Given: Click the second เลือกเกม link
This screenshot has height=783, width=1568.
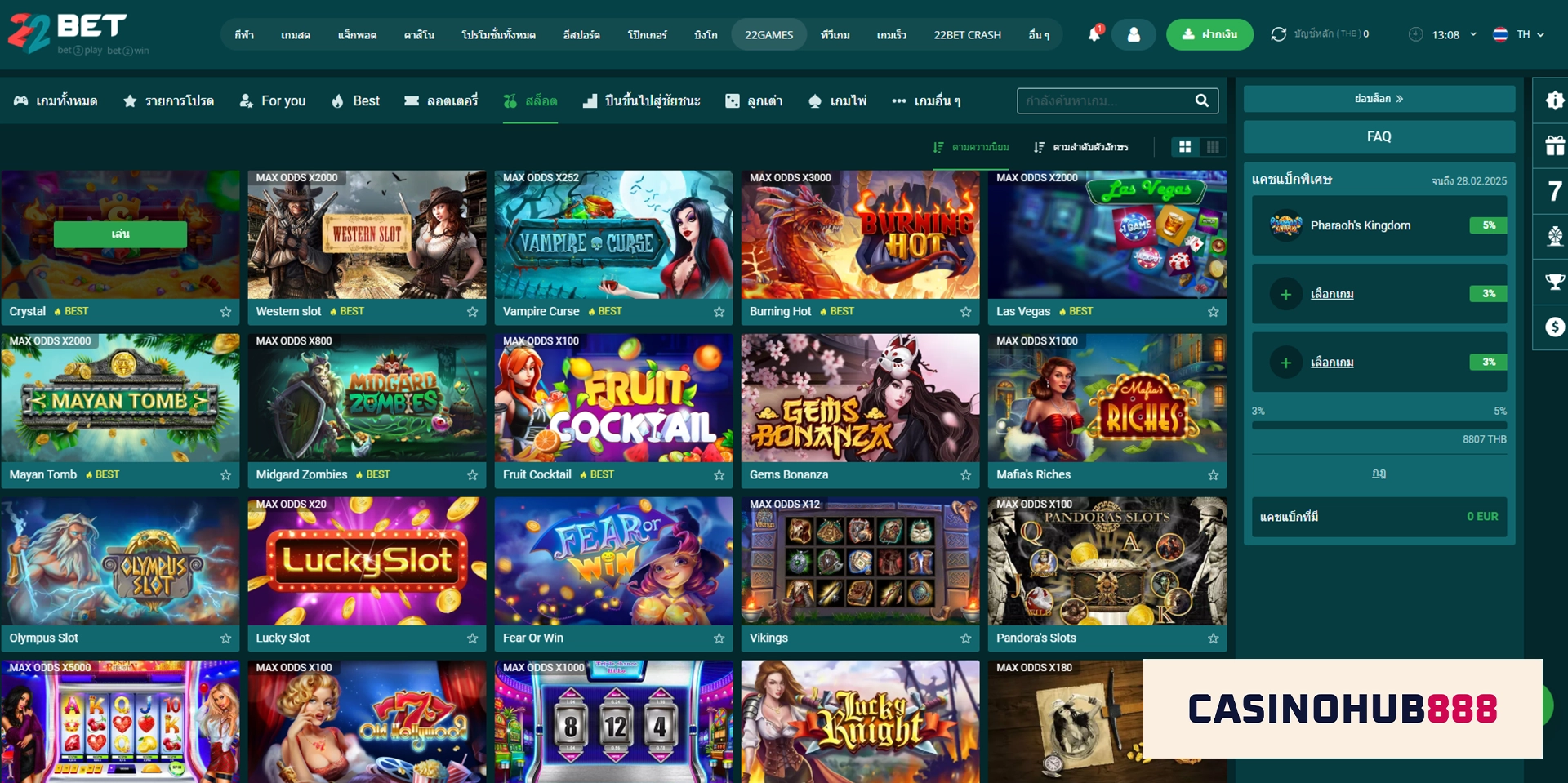Looking at the screenshot, I should click(x=1332, y=363).
